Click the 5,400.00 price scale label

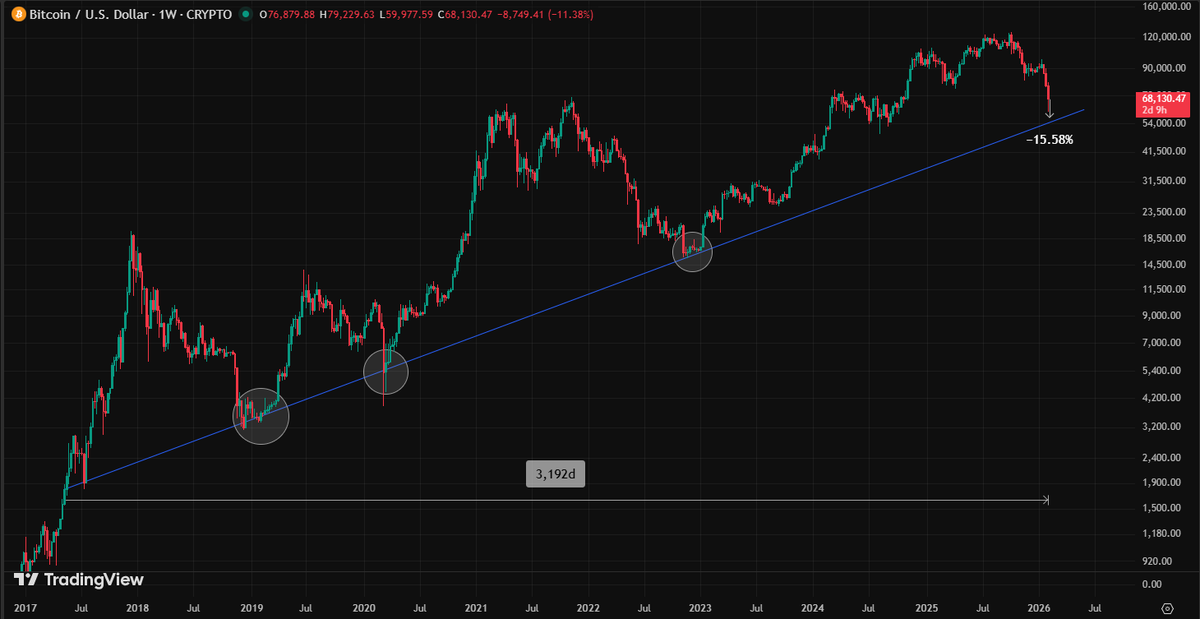click(x=1159, y=371)
